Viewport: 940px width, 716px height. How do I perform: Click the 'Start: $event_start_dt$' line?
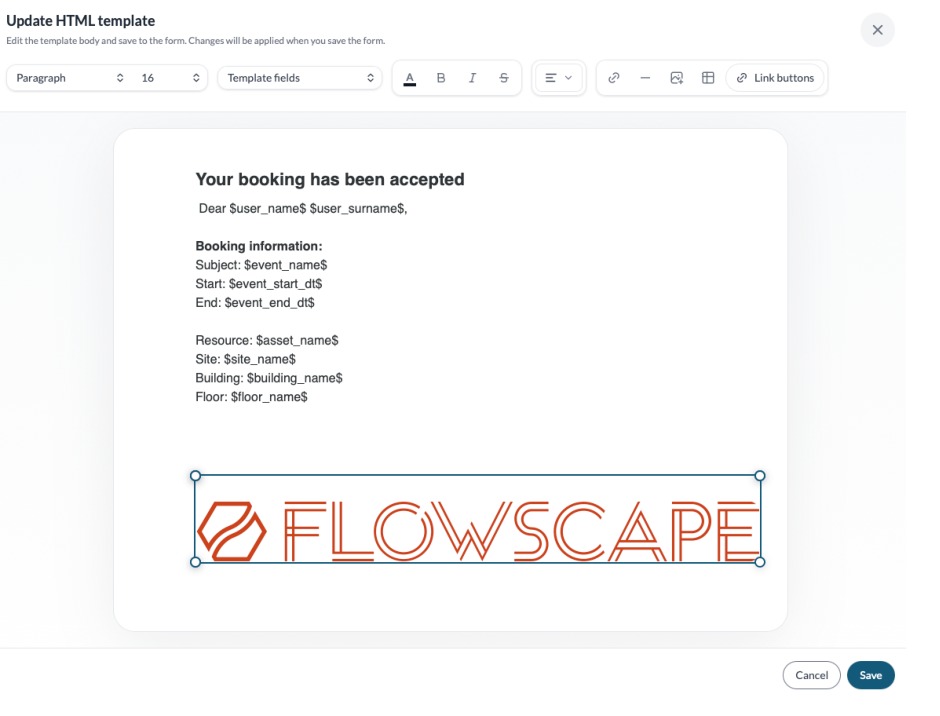pos(259,284)
